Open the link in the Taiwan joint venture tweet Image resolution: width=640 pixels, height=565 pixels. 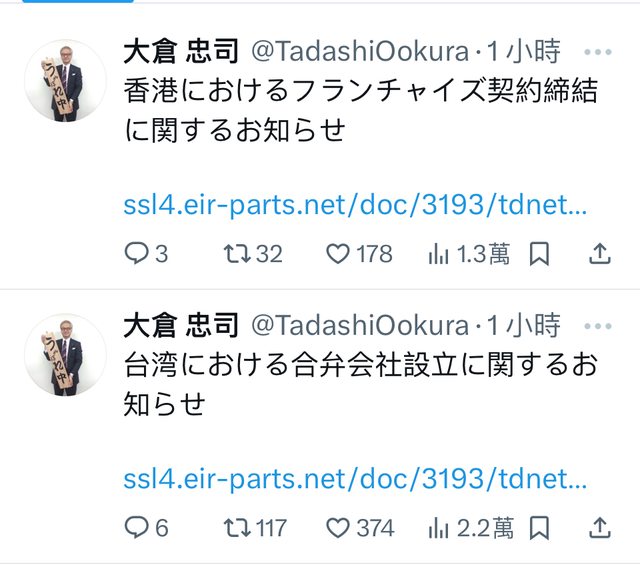356,479
